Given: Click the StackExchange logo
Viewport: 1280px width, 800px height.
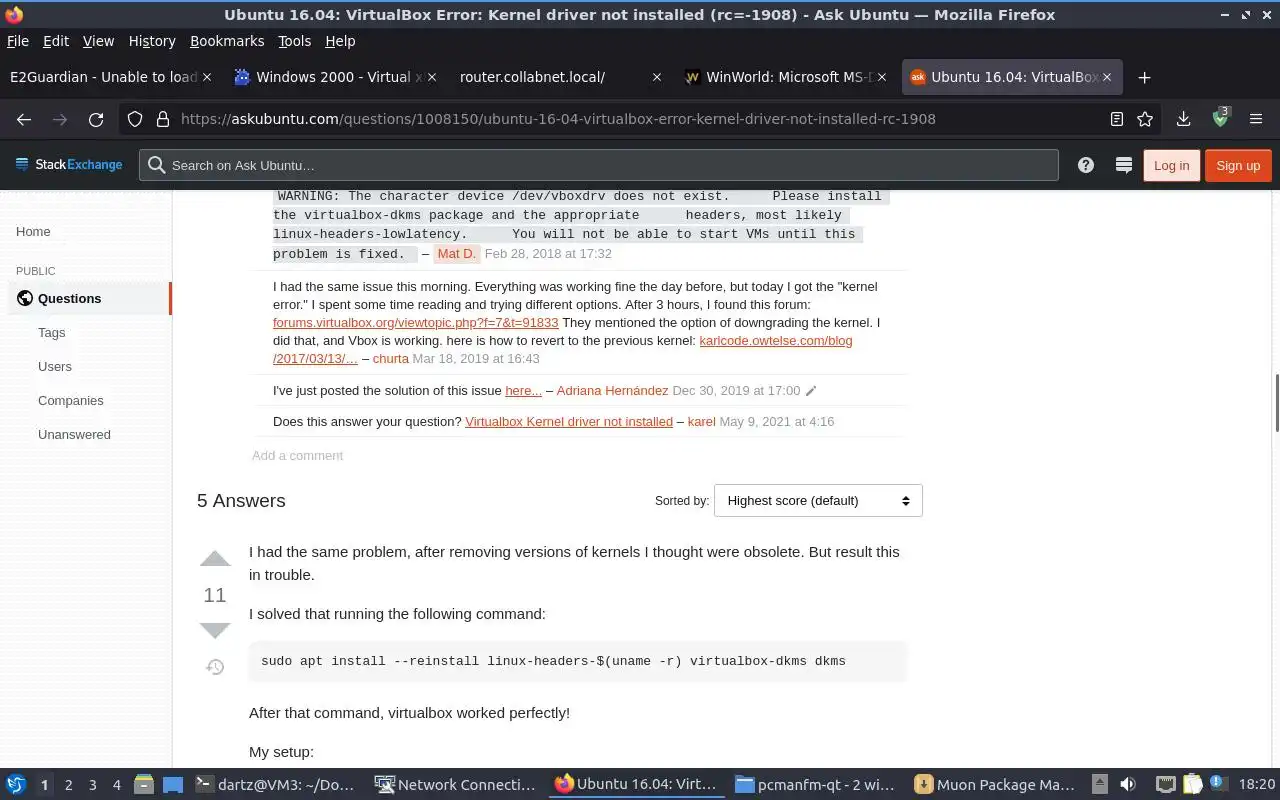Looking at the screenshot, I should [68, 165].
